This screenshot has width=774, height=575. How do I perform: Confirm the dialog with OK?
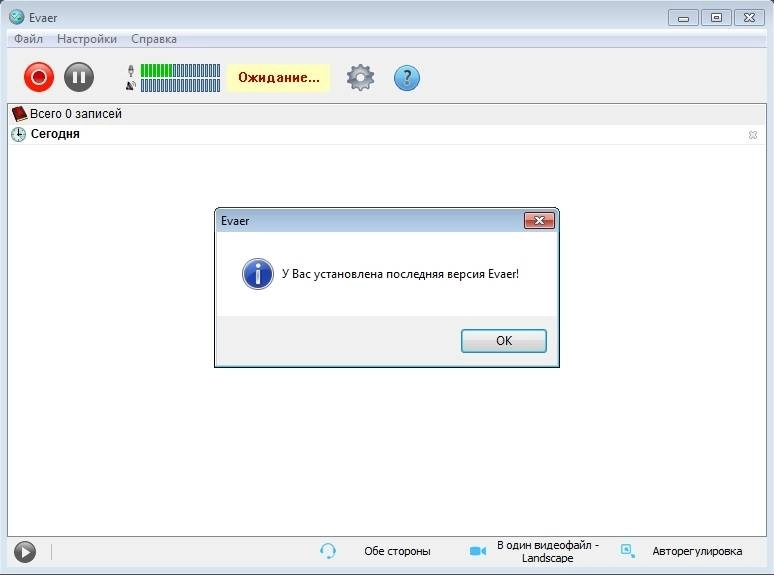[503, 341]
